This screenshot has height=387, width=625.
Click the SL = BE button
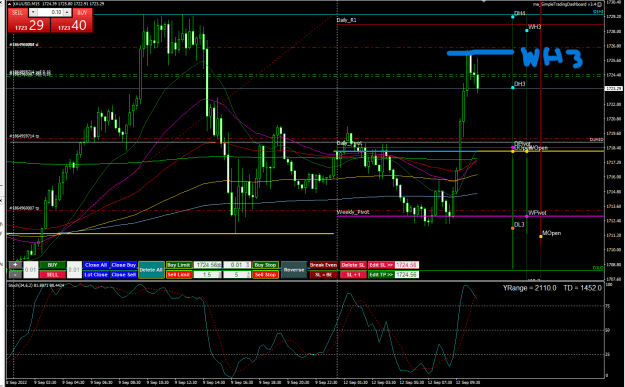coord(323,275)
